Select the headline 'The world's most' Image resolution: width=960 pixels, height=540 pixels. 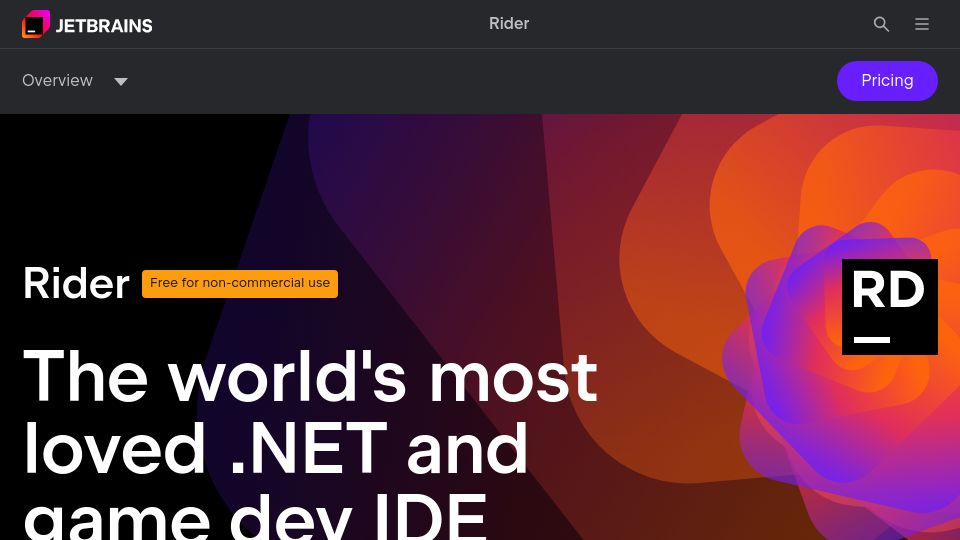click(310, 376)
